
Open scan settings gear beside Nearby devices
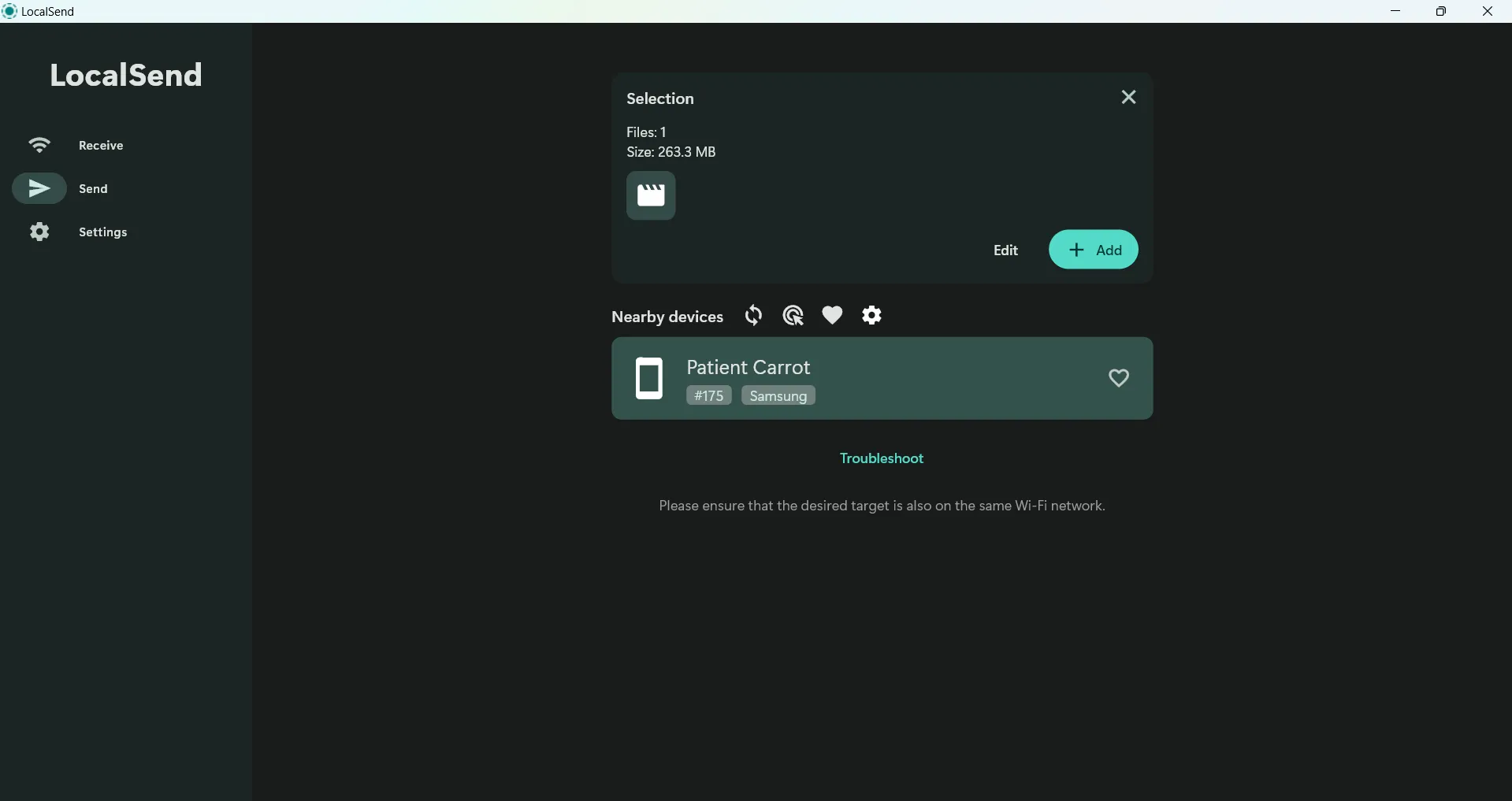(871, 315)
